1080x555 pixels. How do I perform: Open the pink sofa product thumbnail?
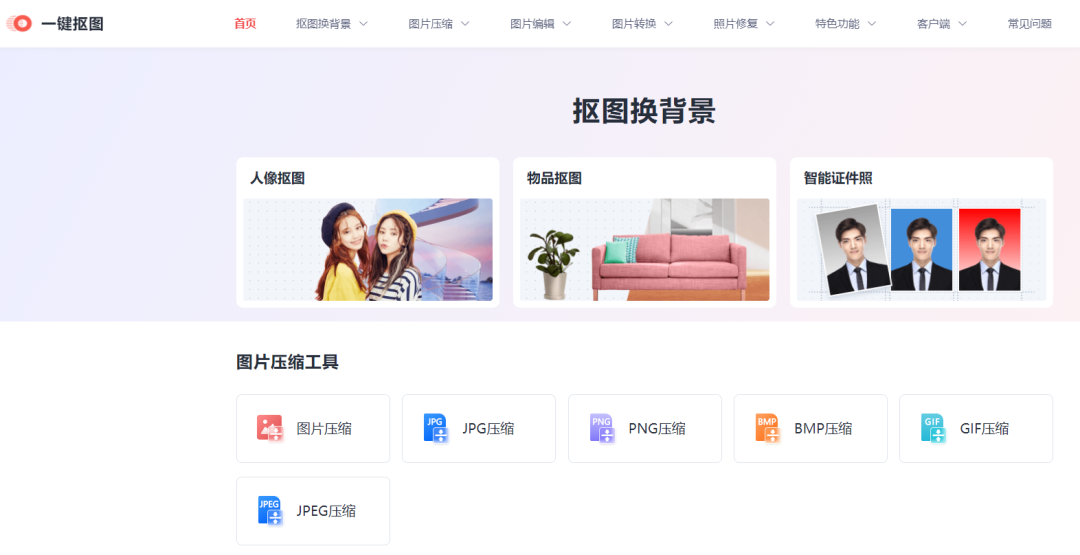[x=645, y=249]
